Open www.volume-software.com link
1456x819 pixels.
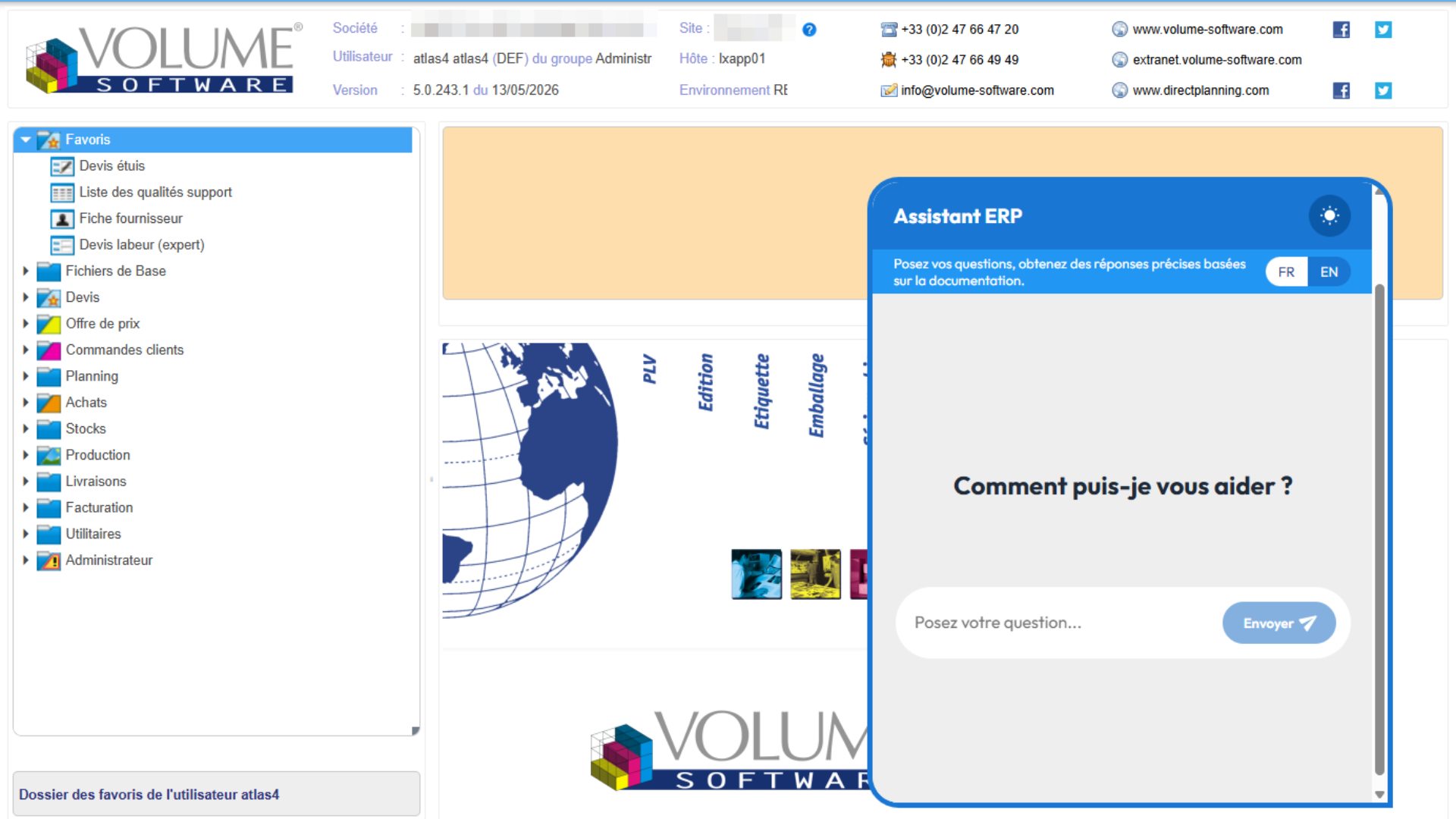pyautogui.click(x=1207, y=30)
